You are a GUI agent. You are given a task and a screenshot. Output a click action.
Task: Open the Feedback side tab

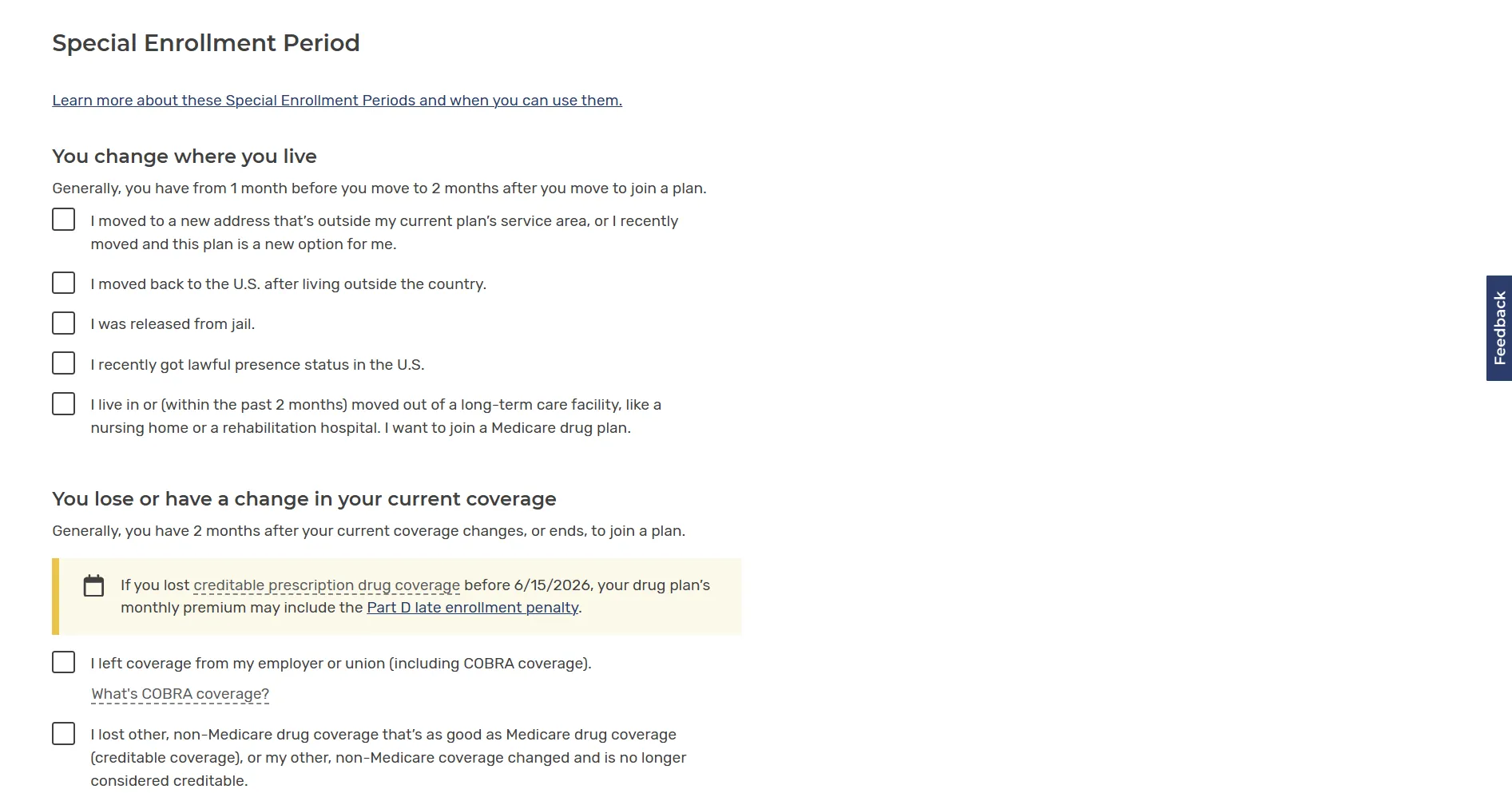tap(1499, 328)
